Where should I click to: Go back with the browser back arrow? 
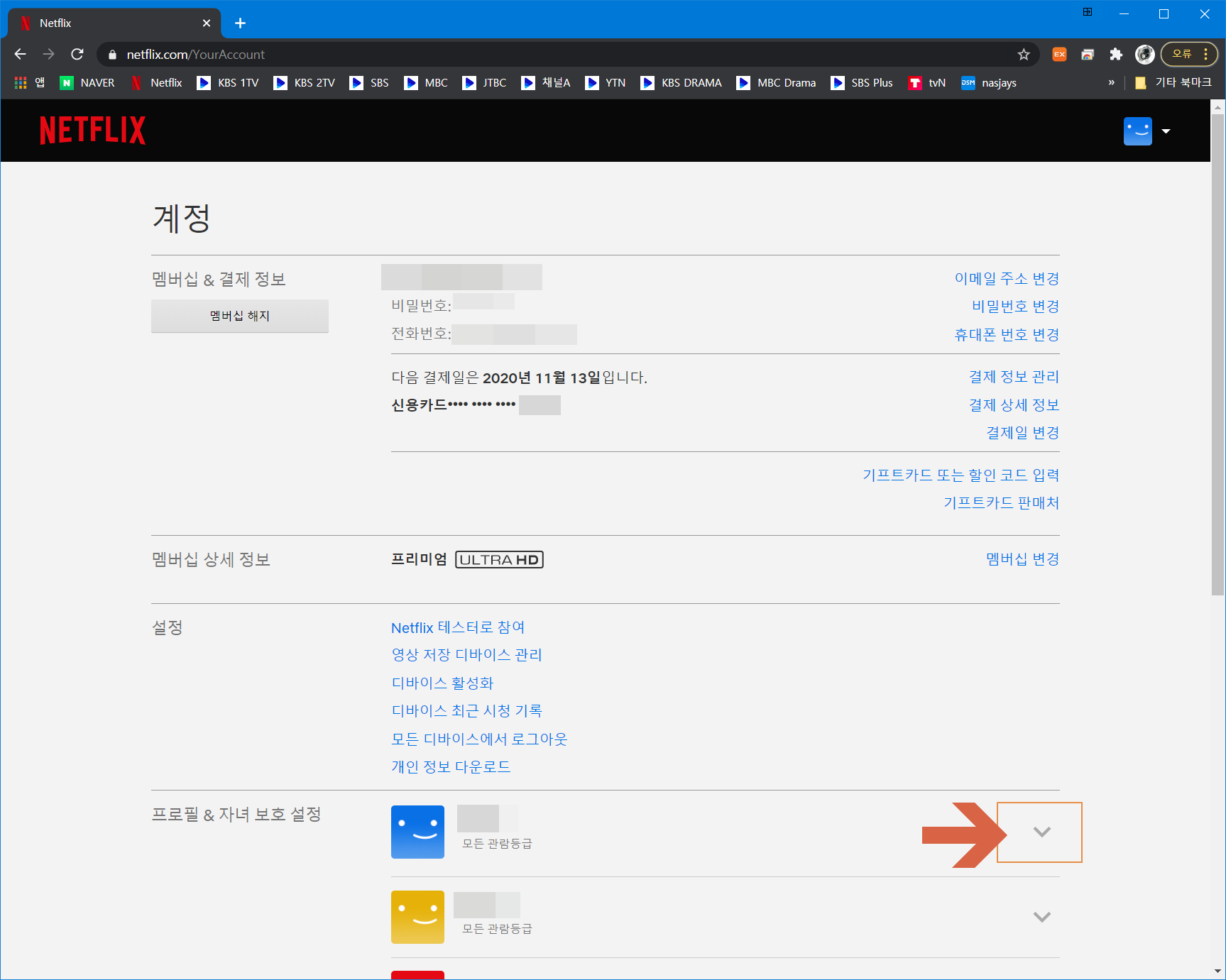click(20, 54)
